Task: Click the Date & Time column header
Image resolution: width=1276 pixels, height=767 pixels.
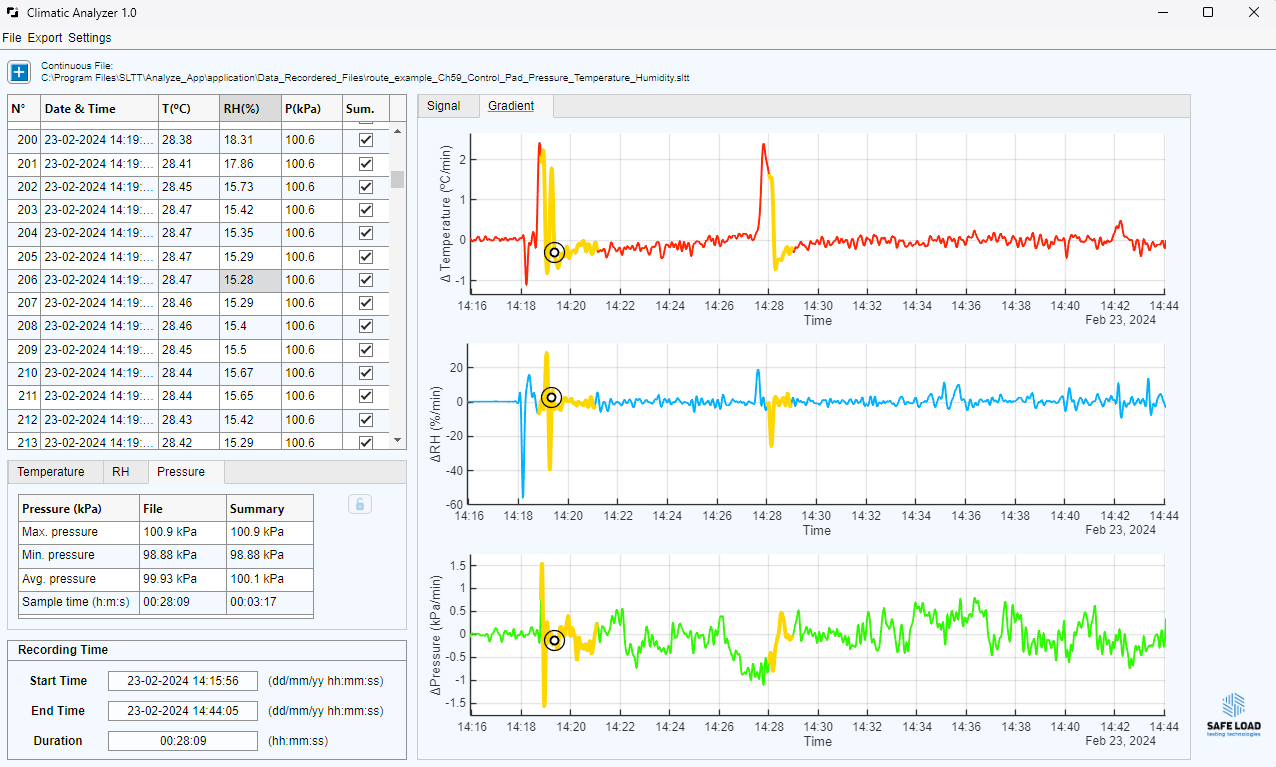Action: click(x=99, y=109)
